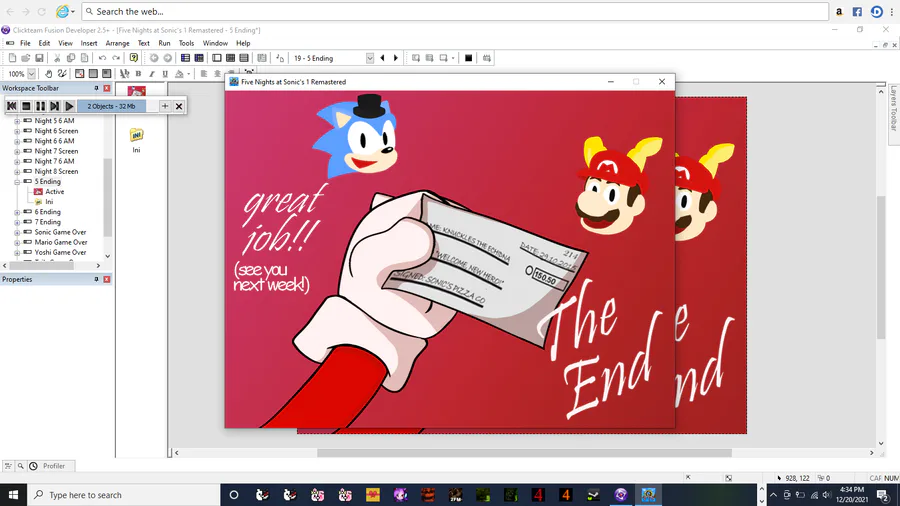Select the Ini object in tree
This screenshot has height=506, width=900.
(x=49, y=202)
